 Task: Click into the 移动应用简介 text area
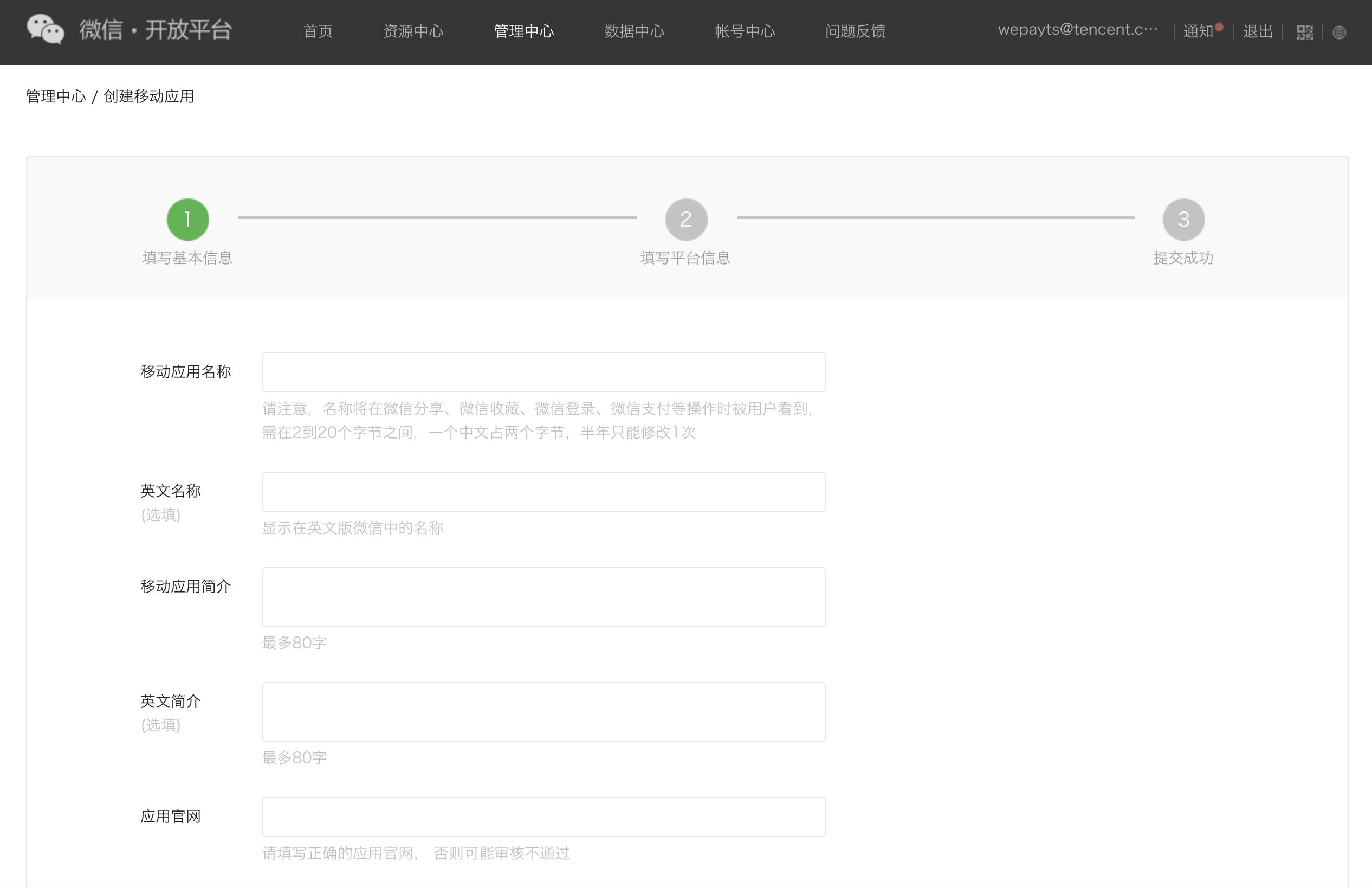[543, 597]
